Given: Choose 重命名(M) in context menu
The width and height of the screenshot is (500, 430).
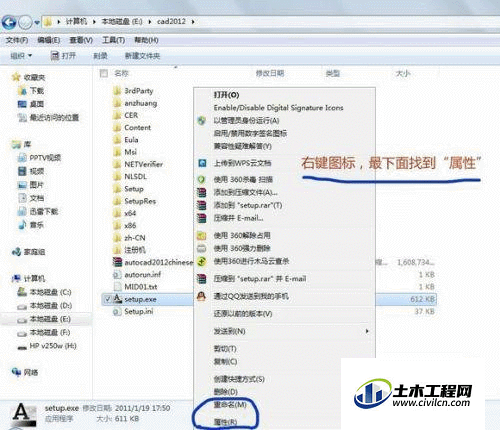Looking at the screenshot, I should point(230,405).
